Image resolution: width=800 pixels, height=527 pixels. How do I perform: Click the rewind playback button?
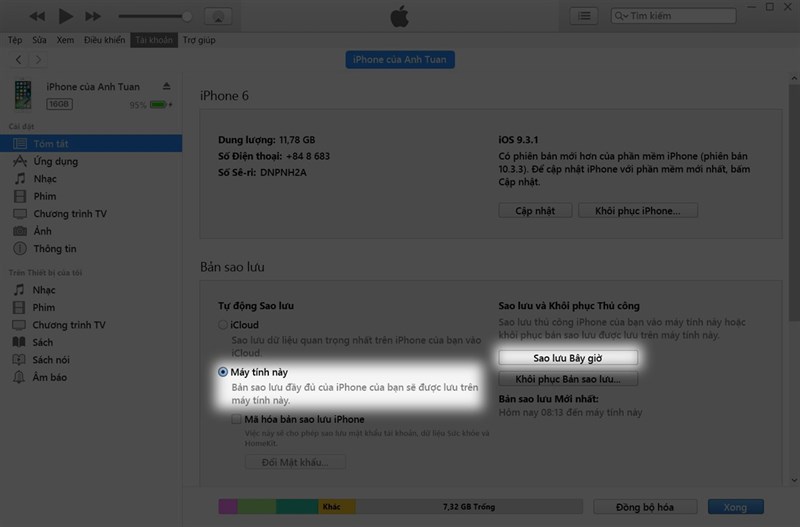click(37, 16)
